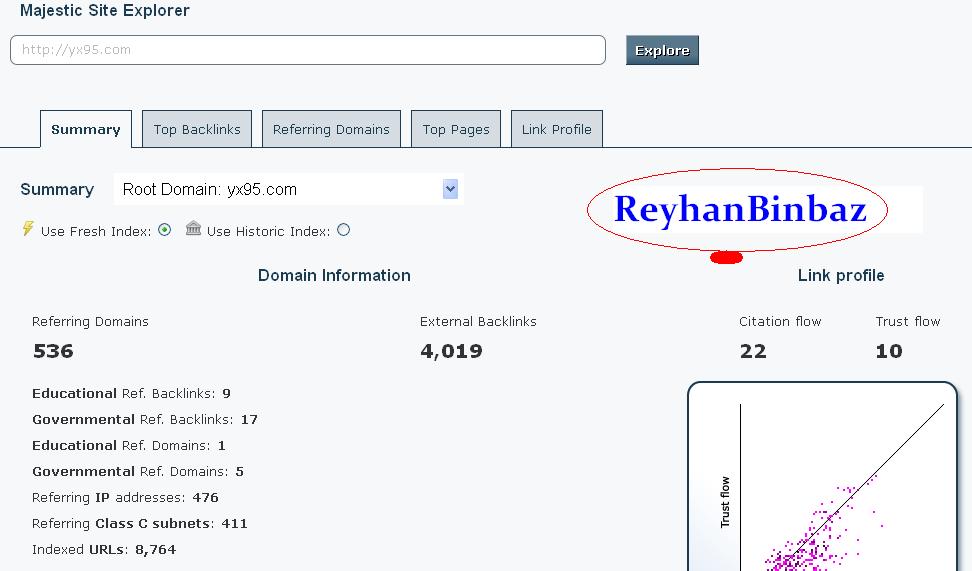Image resolution: width=972 pixels, height=571 pixels.
Task: Click the Governmental Ref. Domains: 5 line
Action: (x=138, y=471)
